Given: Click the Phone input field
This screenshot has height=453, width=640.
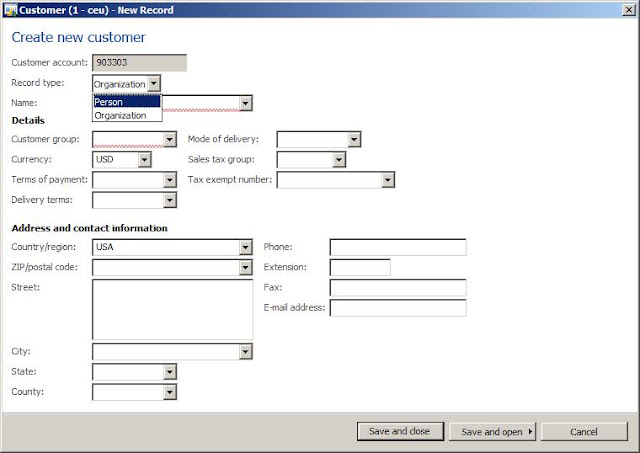Looking at the screenshot, I should click(x=398, y=247).
